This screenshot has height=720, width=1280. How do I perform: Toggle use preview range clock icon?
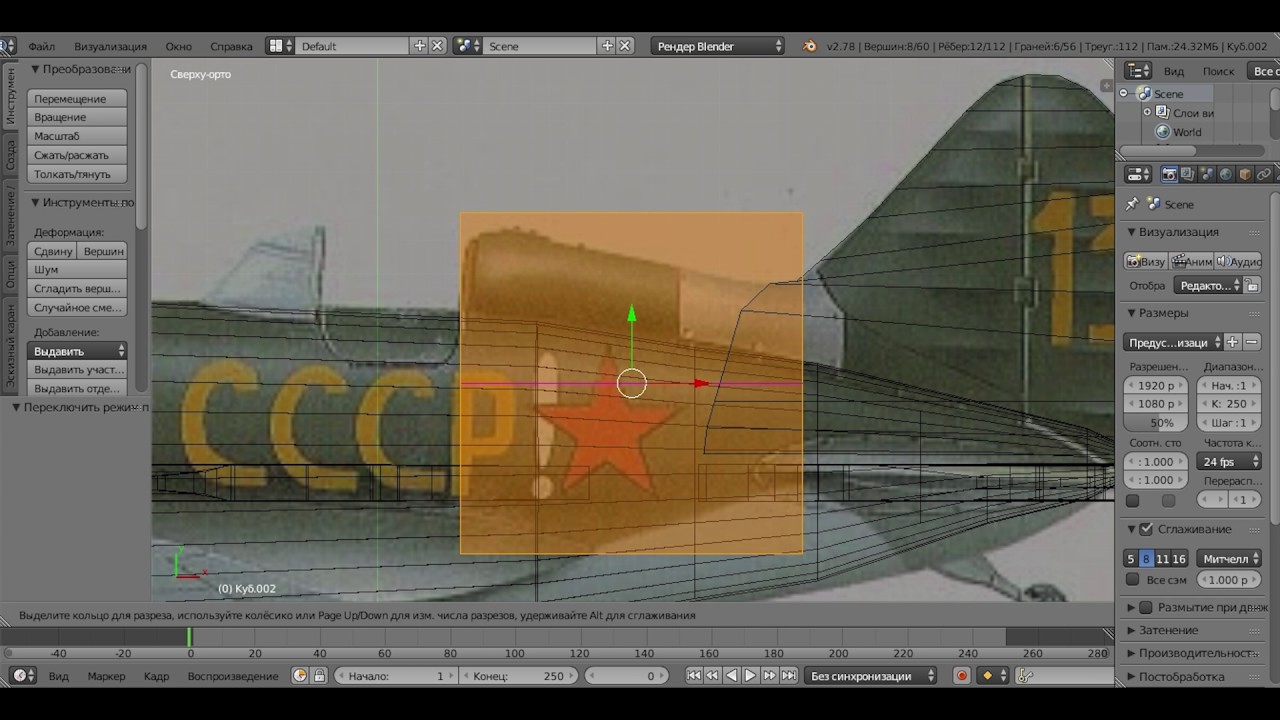(300, 676)
